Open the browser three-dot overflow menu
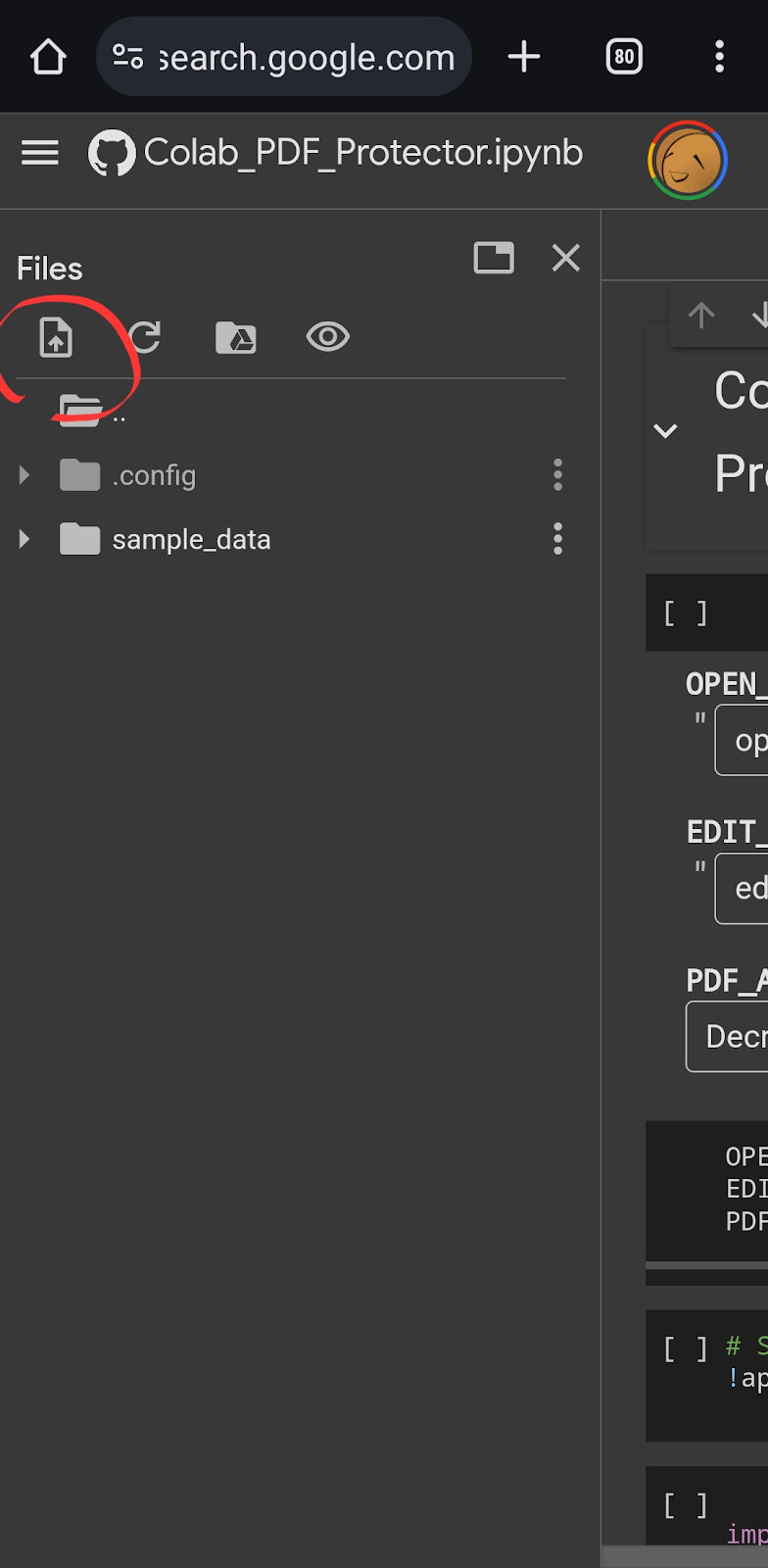This screenshot has width=768, height=1568. coord(719,57)
